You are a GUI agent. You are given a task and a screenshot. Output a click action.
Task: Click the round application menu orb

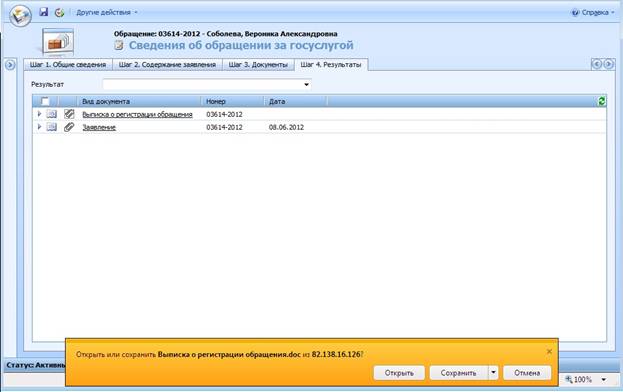(20, 16)
